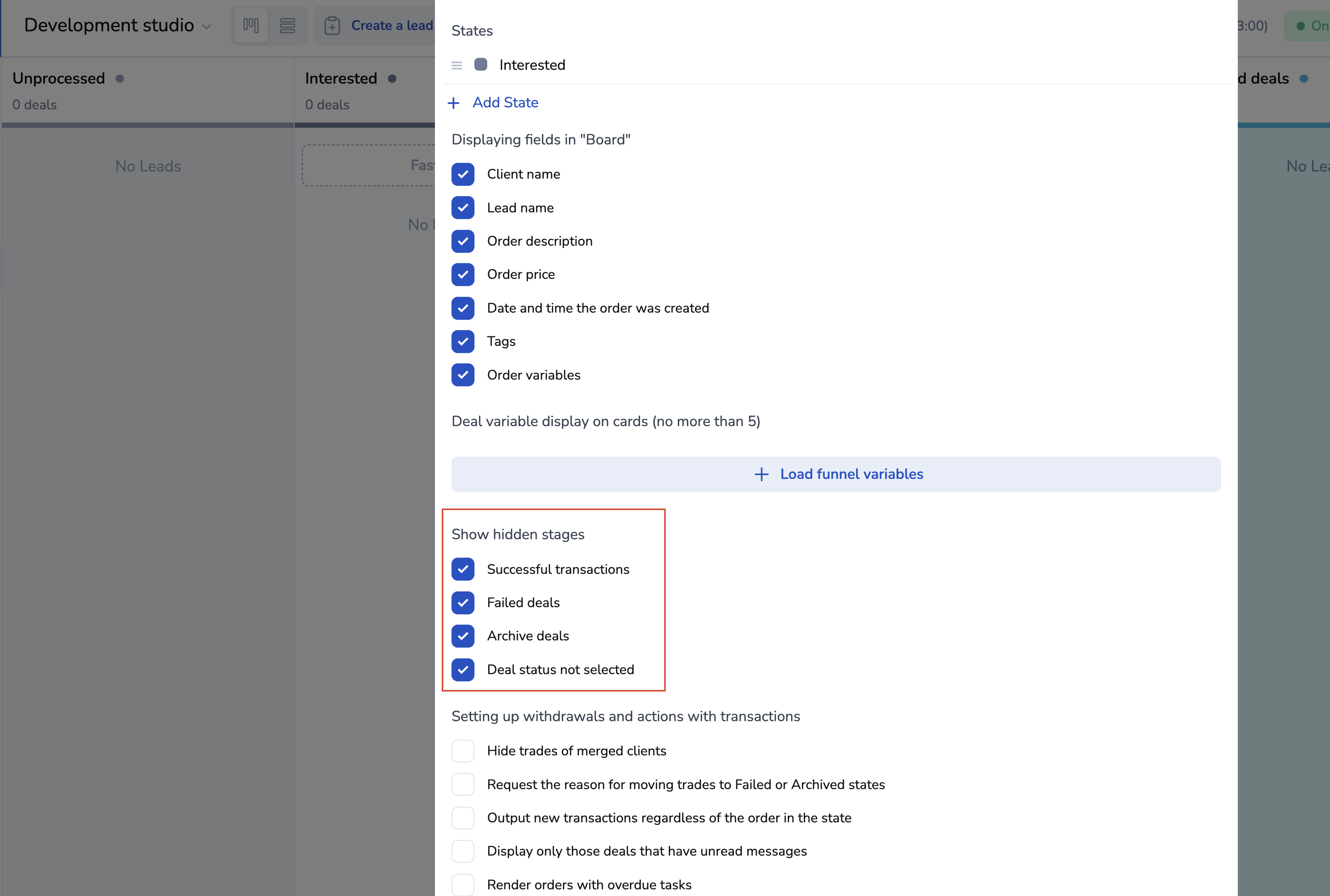Screen dimensions: 1330x896
Task: Select the Interested state row
Action: pyautogui.click(x=532, y=65)
